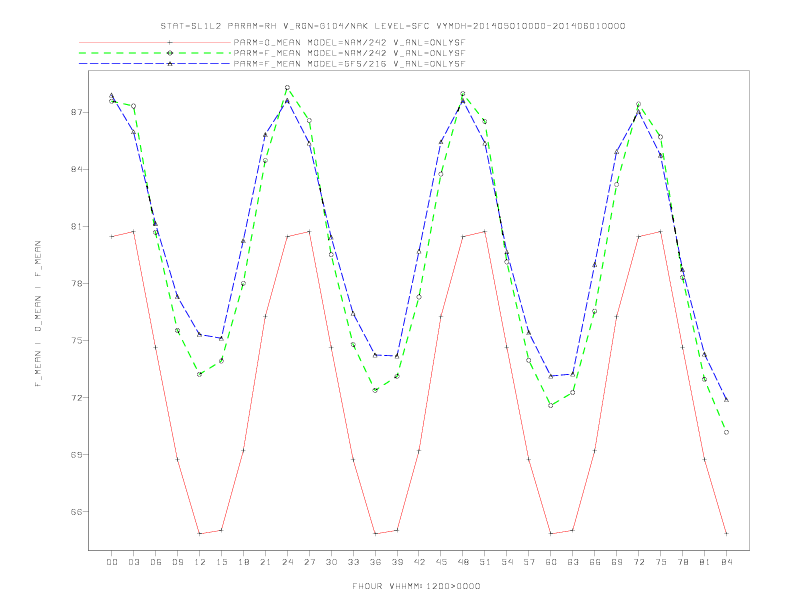Click x-axis forecast hour label 12

point(200,562)
